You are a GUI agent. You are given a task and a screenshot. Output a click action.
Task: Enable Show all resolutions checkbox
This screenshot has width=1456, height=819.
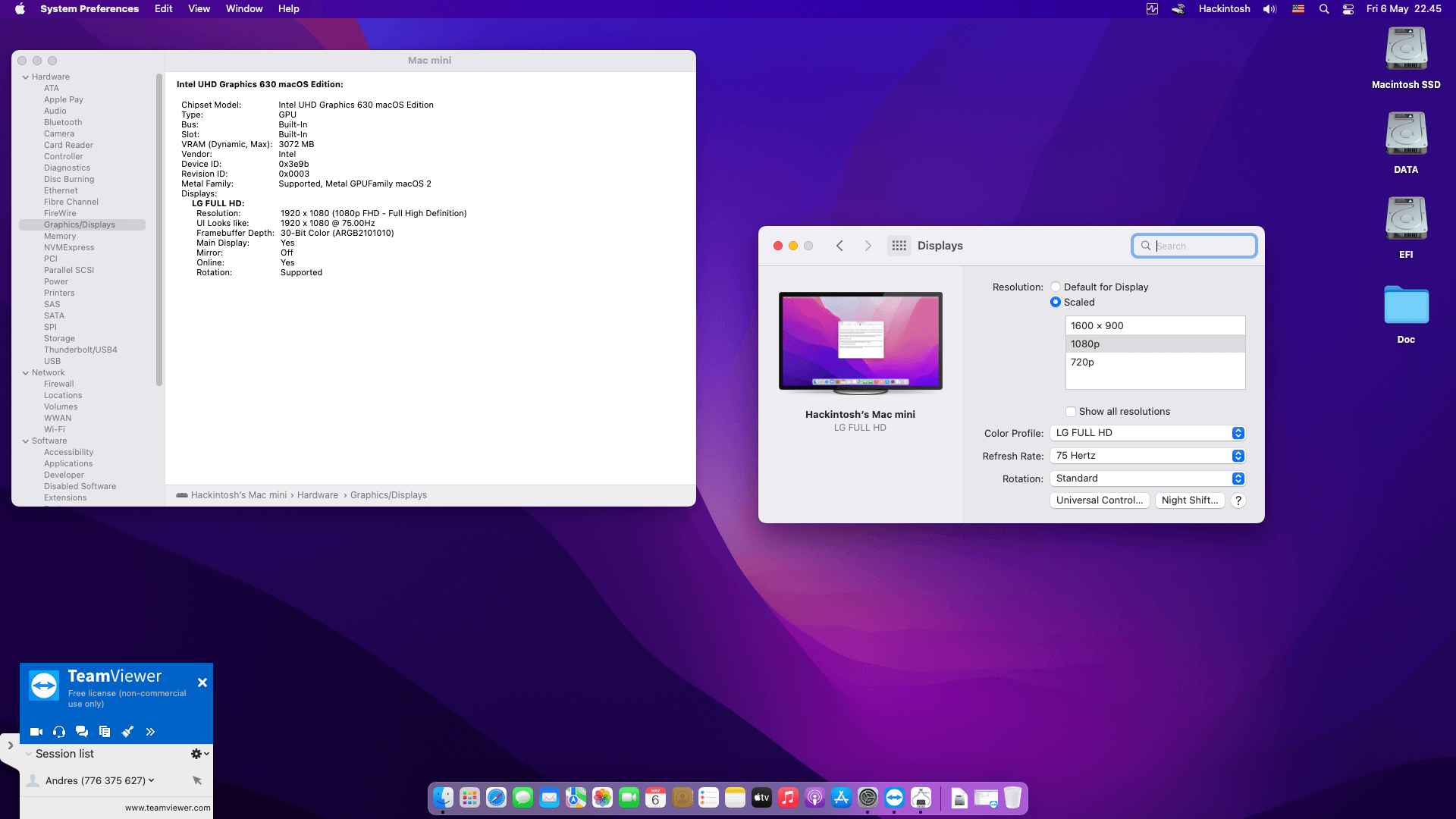pos(1071,412)
